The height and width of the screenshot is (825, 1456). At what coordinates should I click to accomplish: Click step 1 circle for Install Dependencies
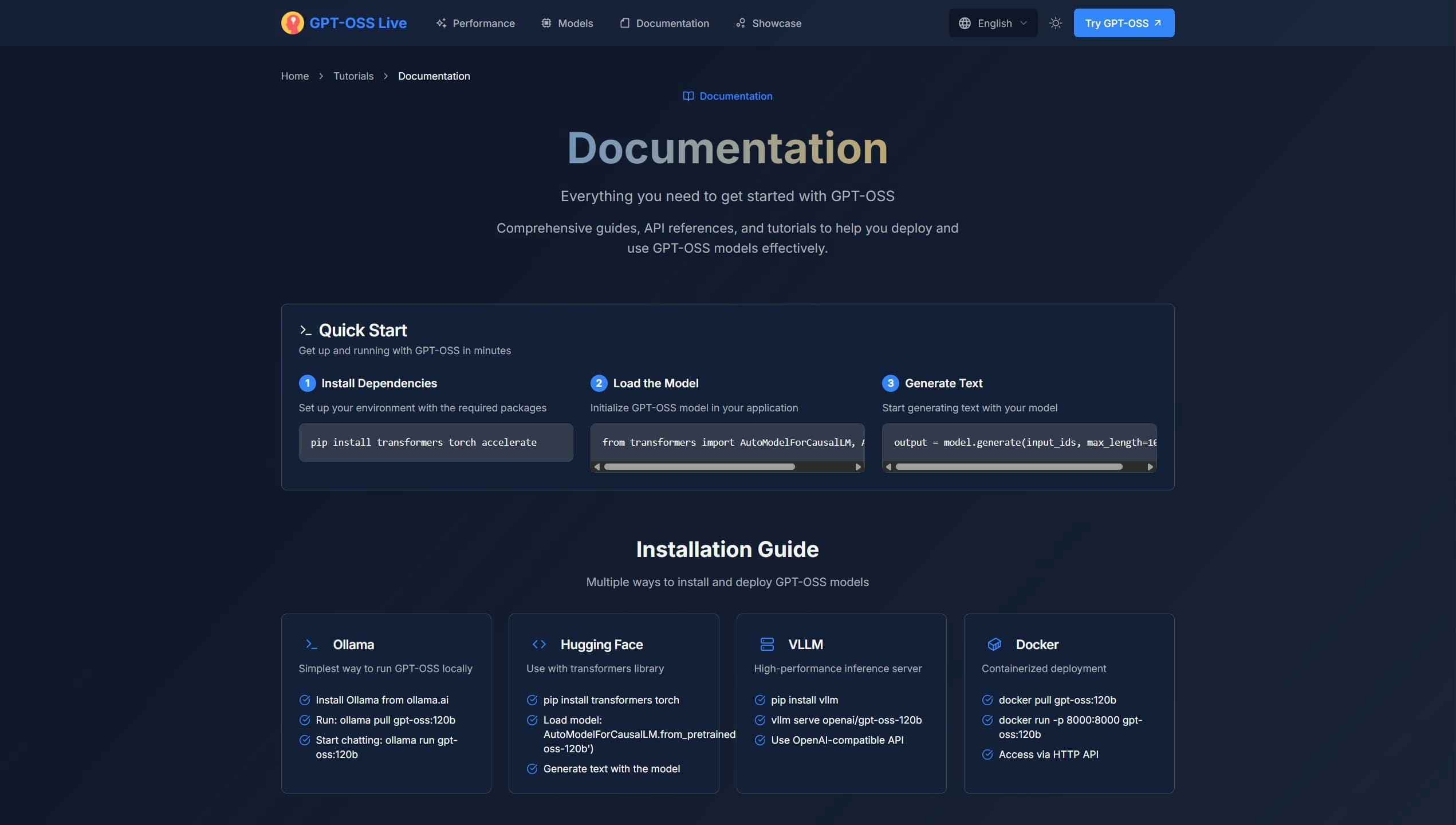[307, 383]
